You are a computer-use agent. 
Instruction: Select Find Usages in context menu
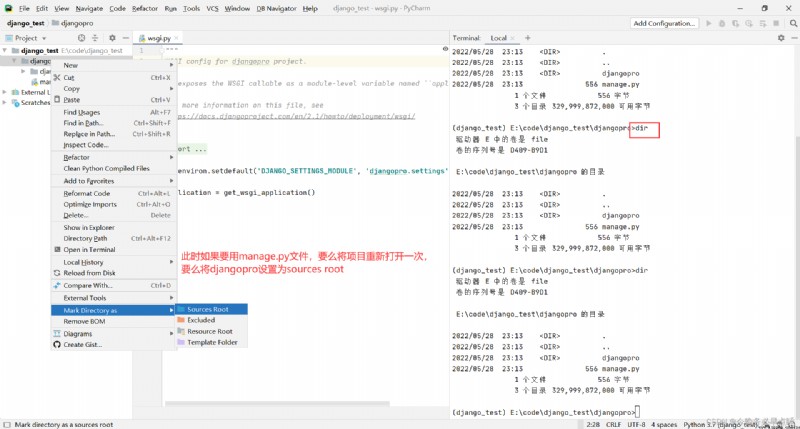point(113,112)
